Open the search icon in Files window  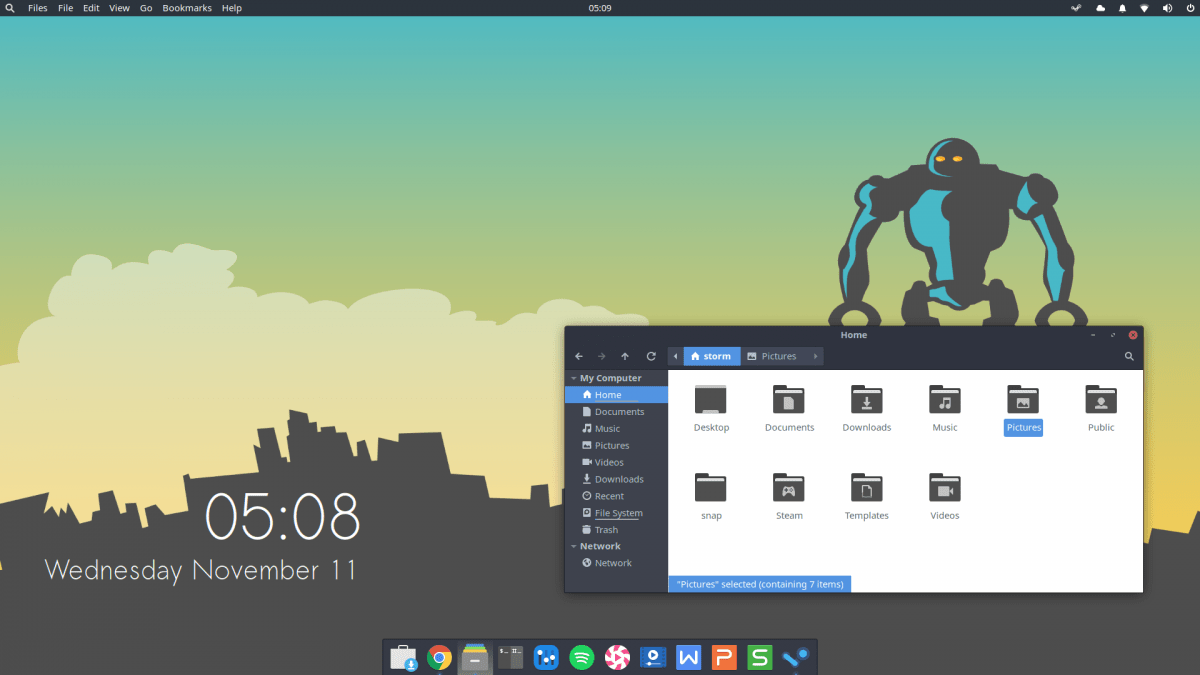click(x=1129, y=356)
